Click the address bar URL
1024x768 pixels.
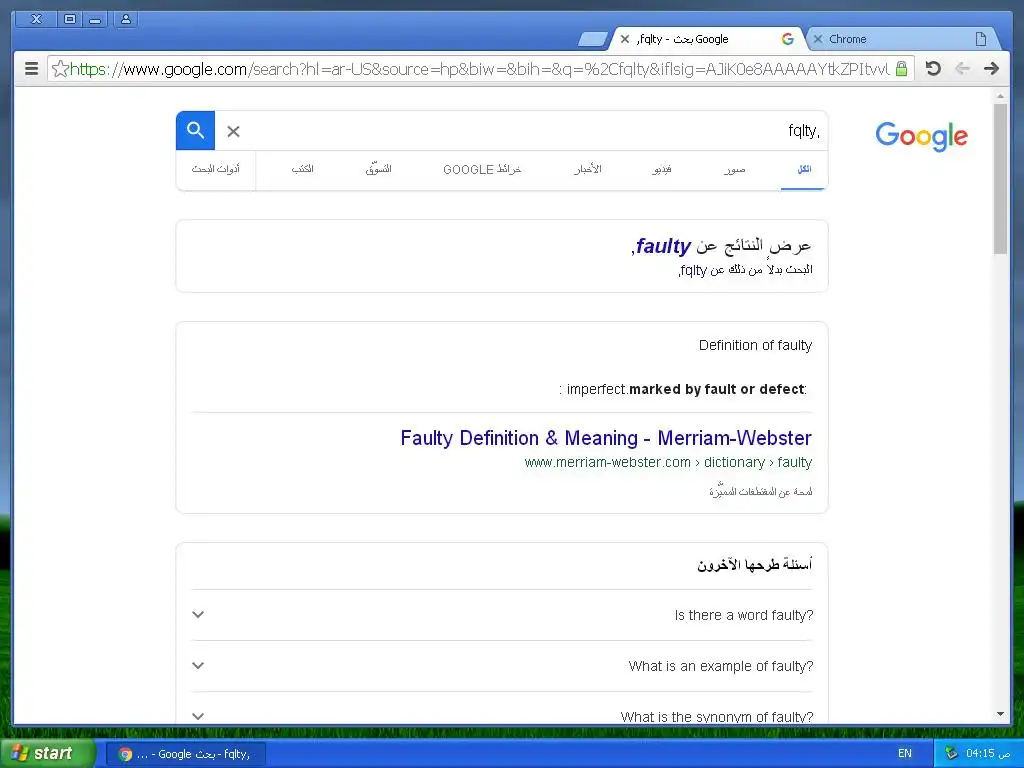[x=479, y=69]
